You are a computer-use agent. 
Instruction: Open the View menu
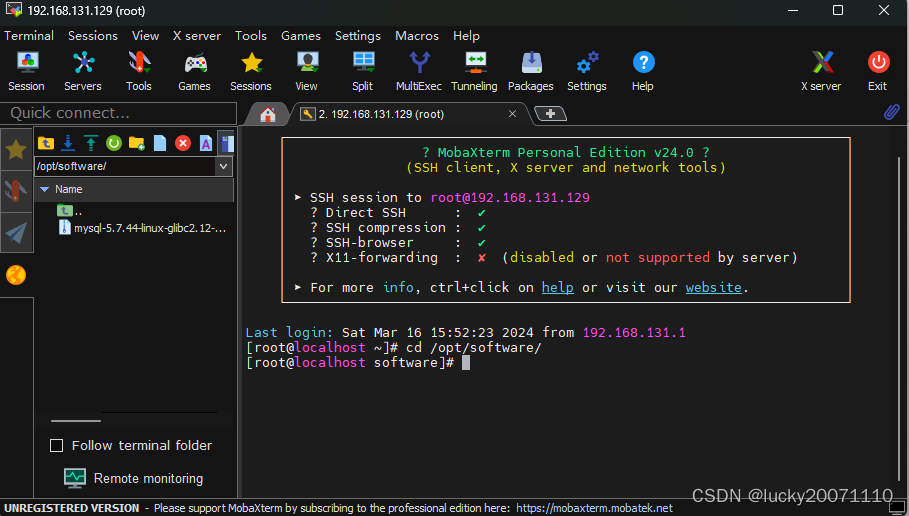pyautogui.click(x=146, y=35)
